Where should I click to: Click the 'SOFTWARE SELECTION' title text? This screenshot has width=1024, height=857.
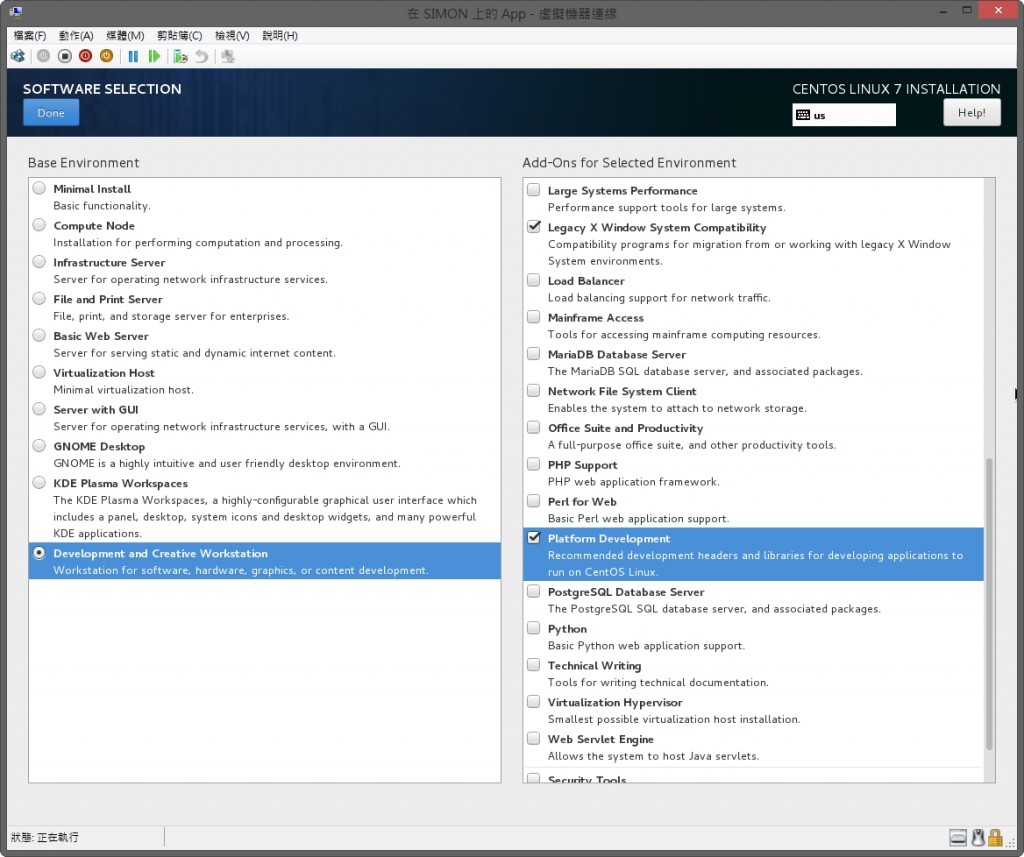102,89
